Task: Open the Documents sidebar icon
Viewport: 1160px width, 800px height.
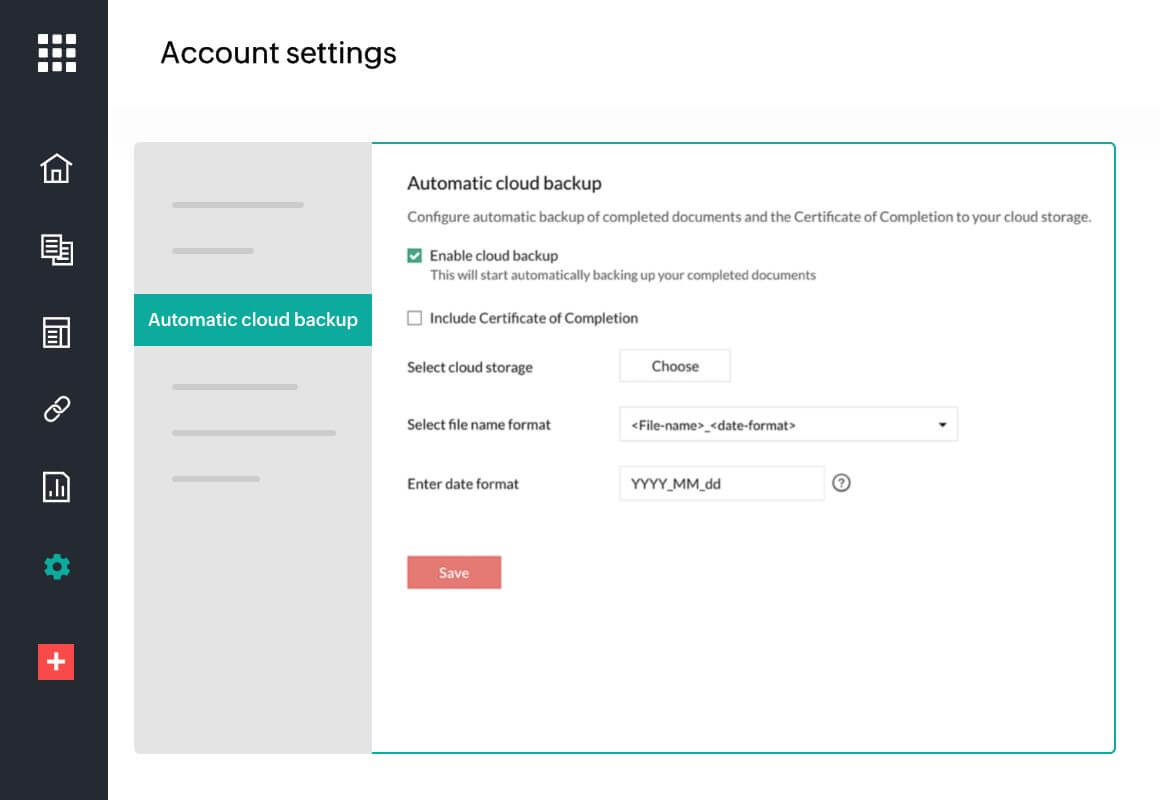Action: tap(56, 250)
